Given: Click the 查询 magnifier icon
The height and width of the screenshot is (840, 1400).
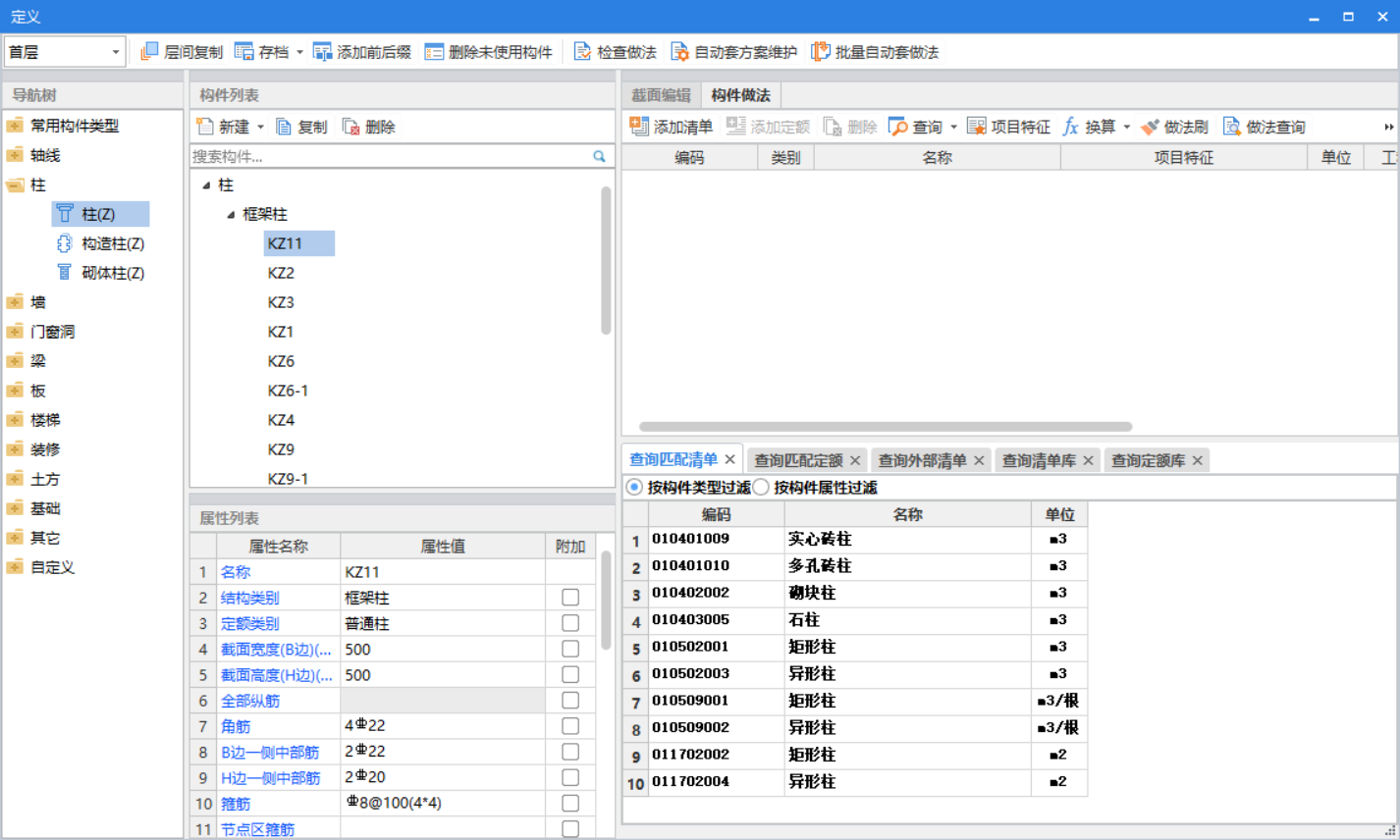Looking at the screenshot, I should tap(897, 127).
